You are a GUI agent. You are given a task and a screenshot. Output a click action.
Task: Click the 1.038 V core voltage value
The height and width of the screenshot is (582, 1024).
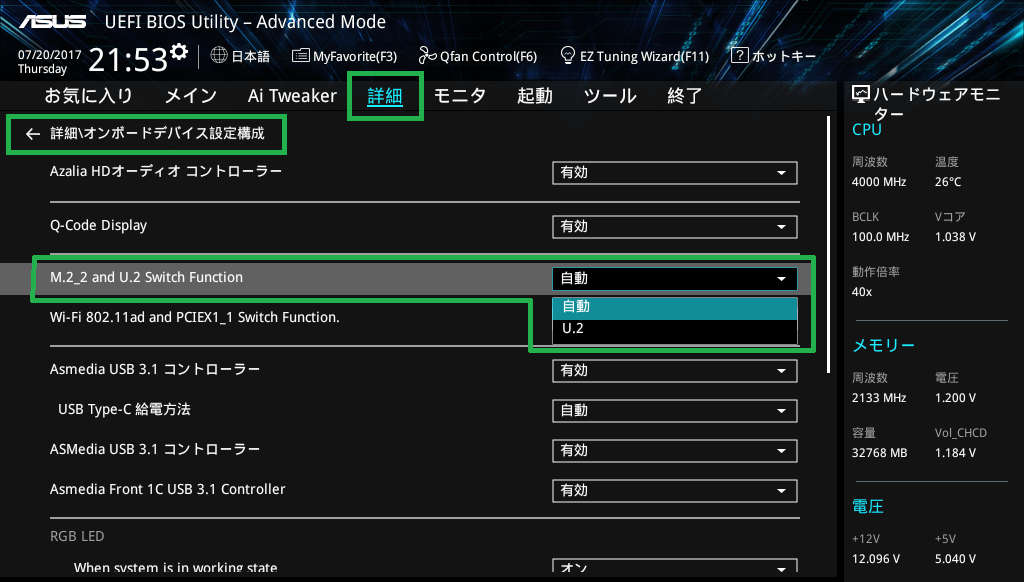[x=955, y=237]
